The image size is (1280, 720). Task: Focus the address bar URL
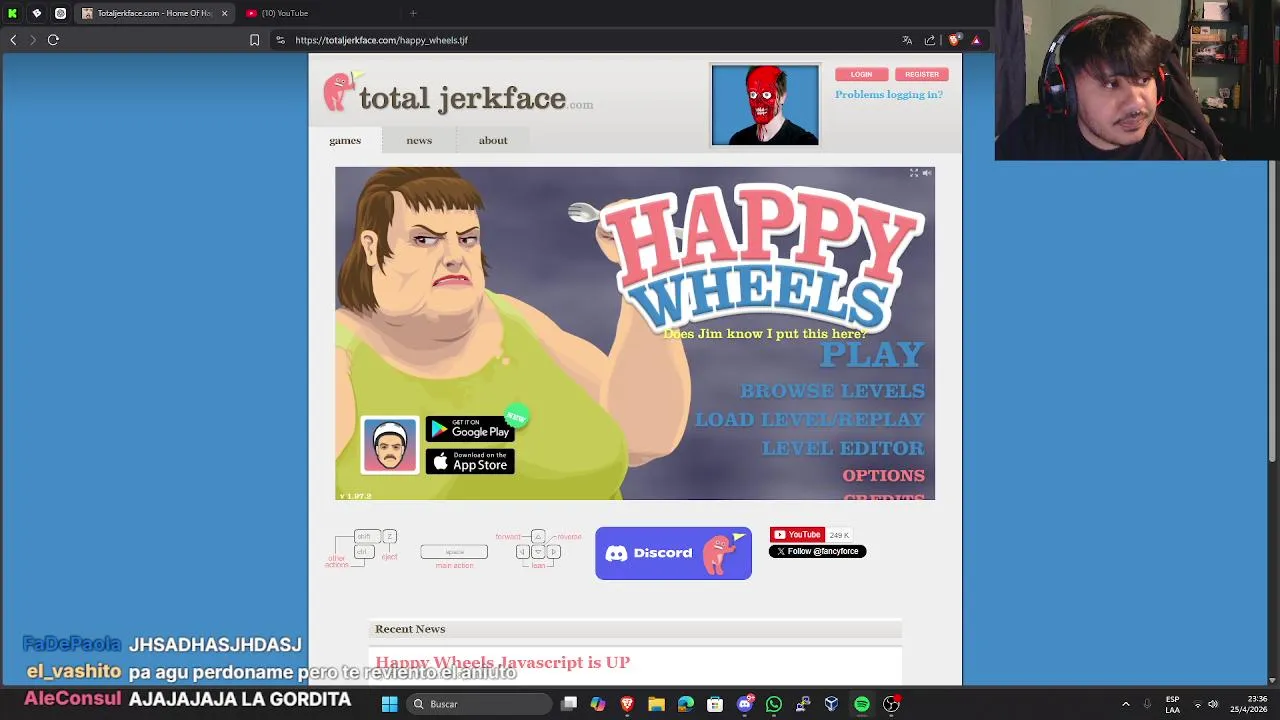(x=381, y=40)
